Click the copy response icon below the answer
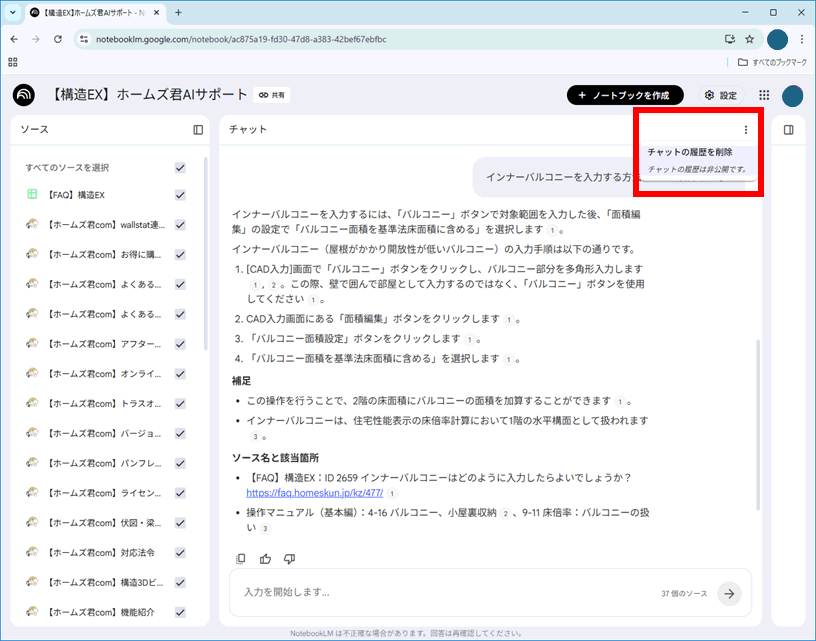The height and width of the screenshot is (641, 816). pos(241,559)
